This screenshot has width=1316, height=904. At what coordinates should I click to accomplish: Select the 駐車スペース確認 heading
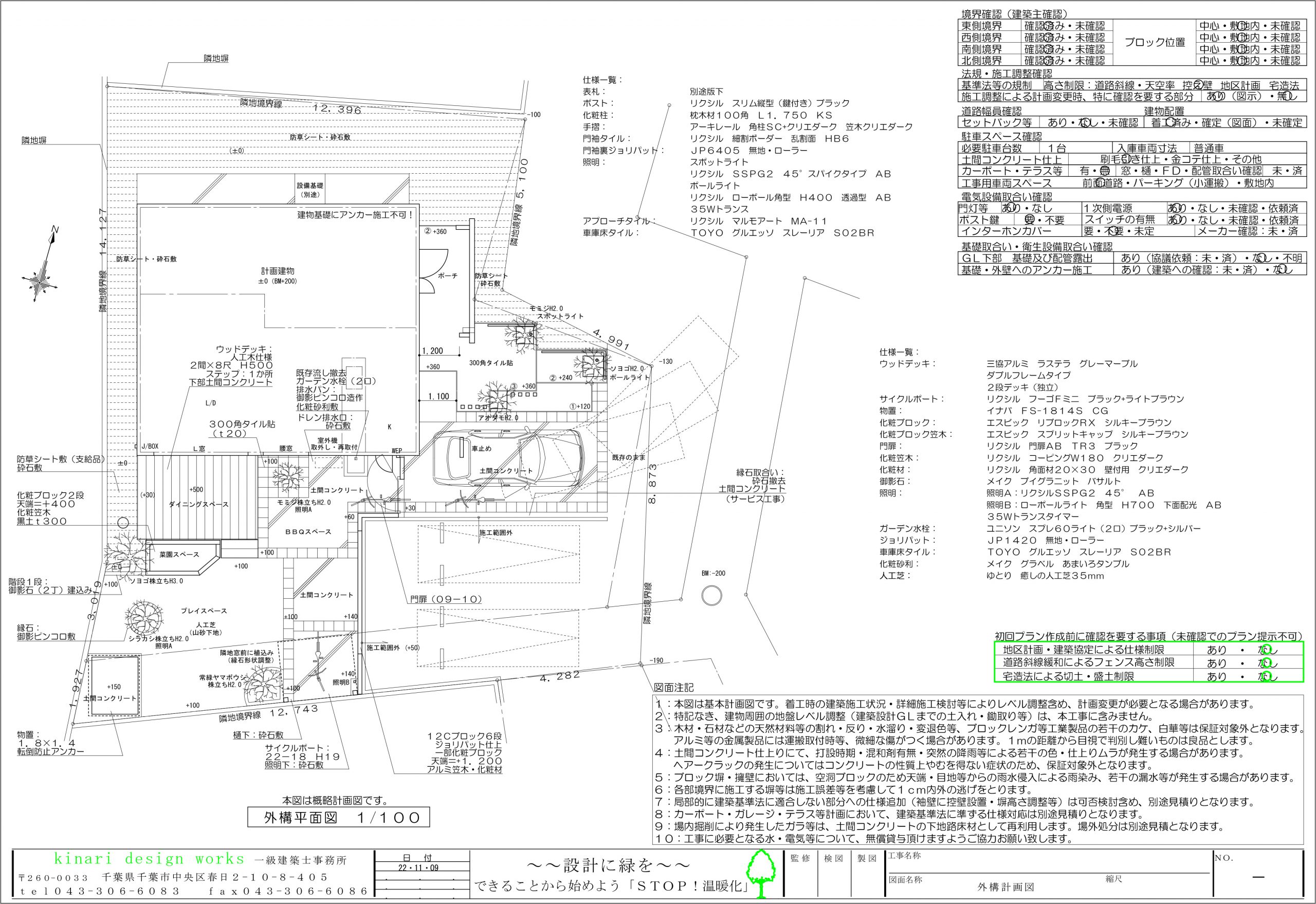click(1001, 137)
